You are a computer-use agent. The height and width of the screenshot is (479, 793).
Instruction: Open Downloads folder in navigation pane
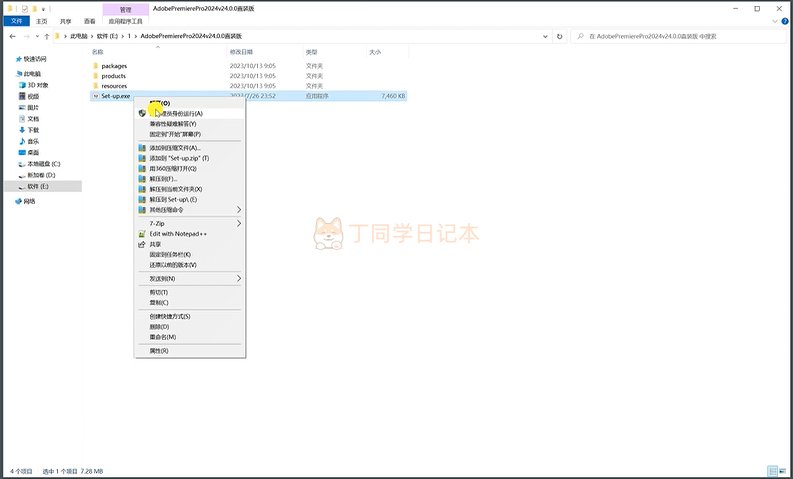[33, 130]
